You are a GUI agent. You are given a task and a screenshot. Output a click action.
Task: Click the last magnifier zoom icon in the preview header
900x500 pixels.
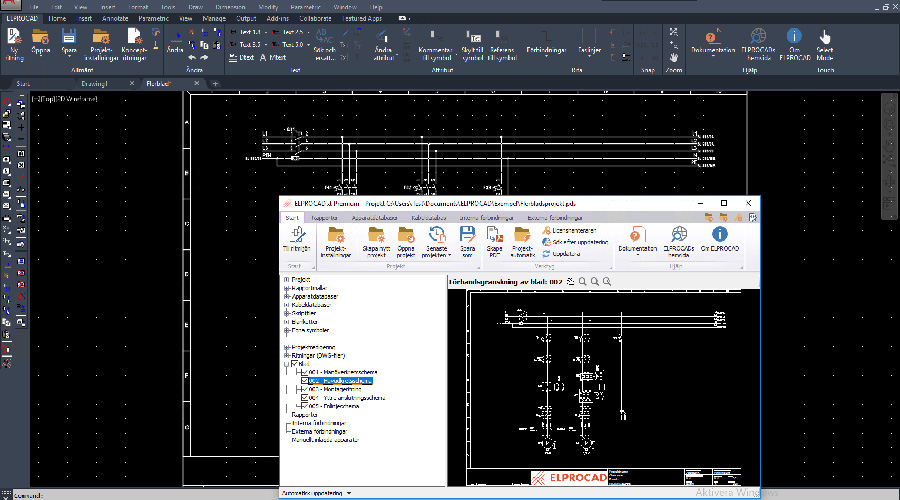(607, 282)
